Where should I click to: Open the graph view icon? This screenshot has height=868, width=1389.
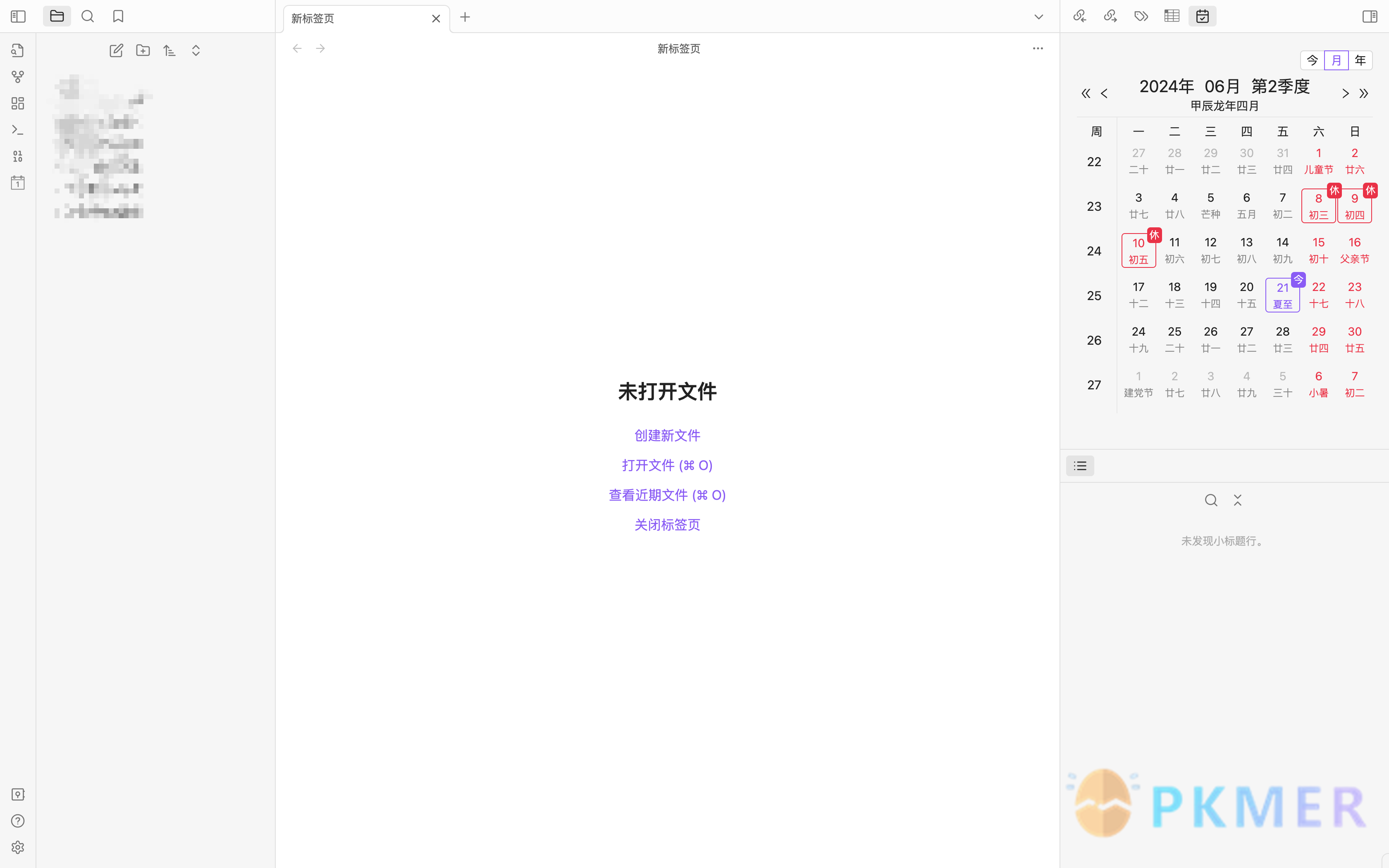[18, 77]
